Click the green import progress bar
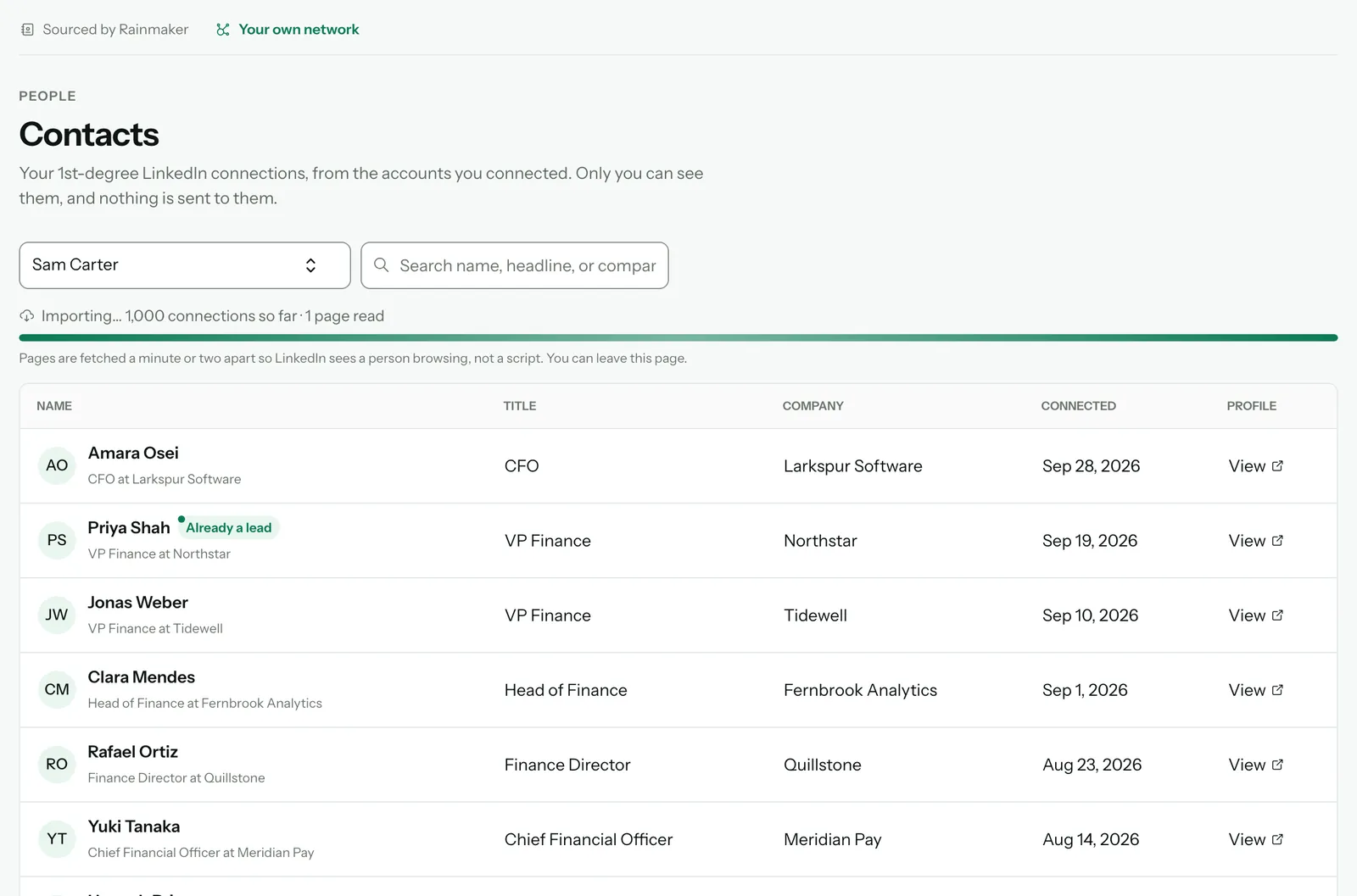 point(678,337)
